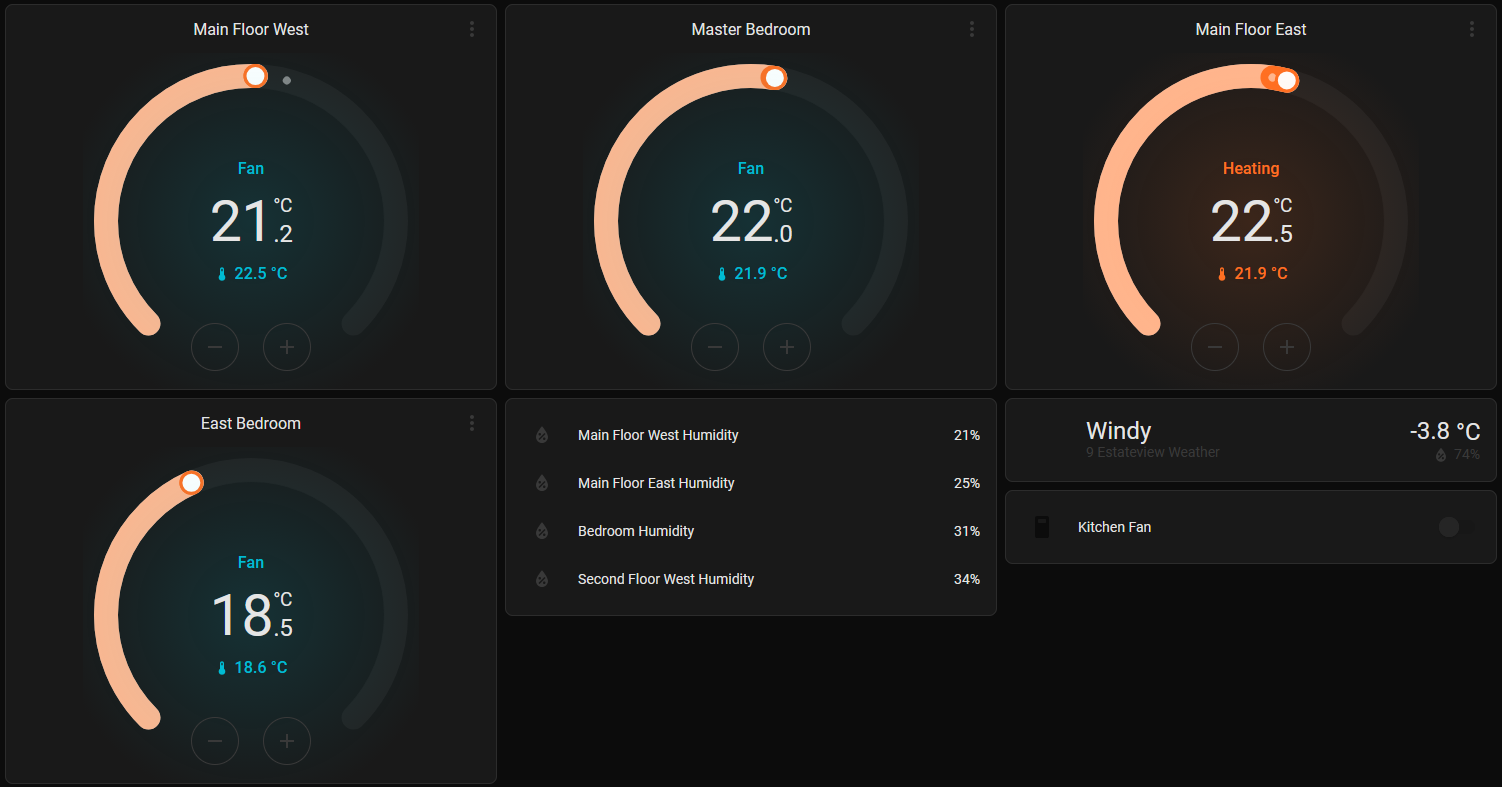Open the Master Bedroom three-dot menu

tap(971, 29)
